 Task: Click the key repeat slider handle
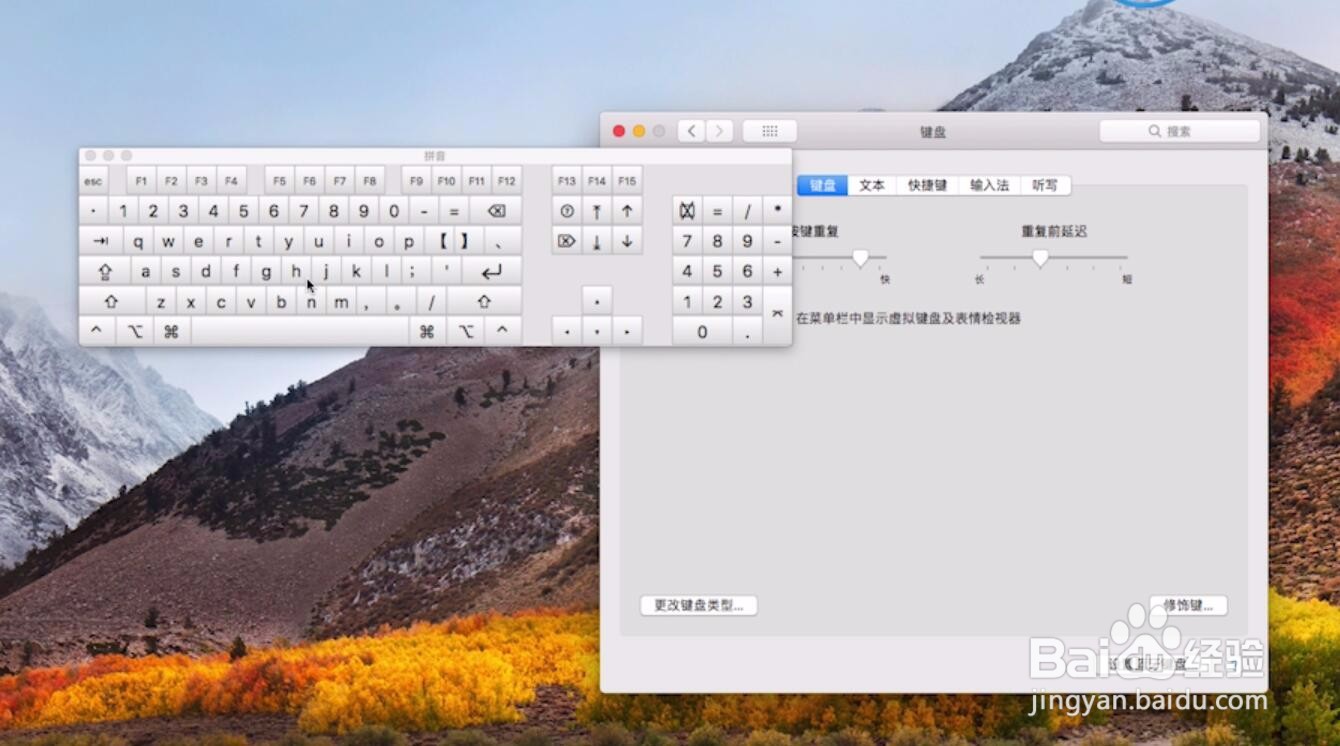(861, 258)
